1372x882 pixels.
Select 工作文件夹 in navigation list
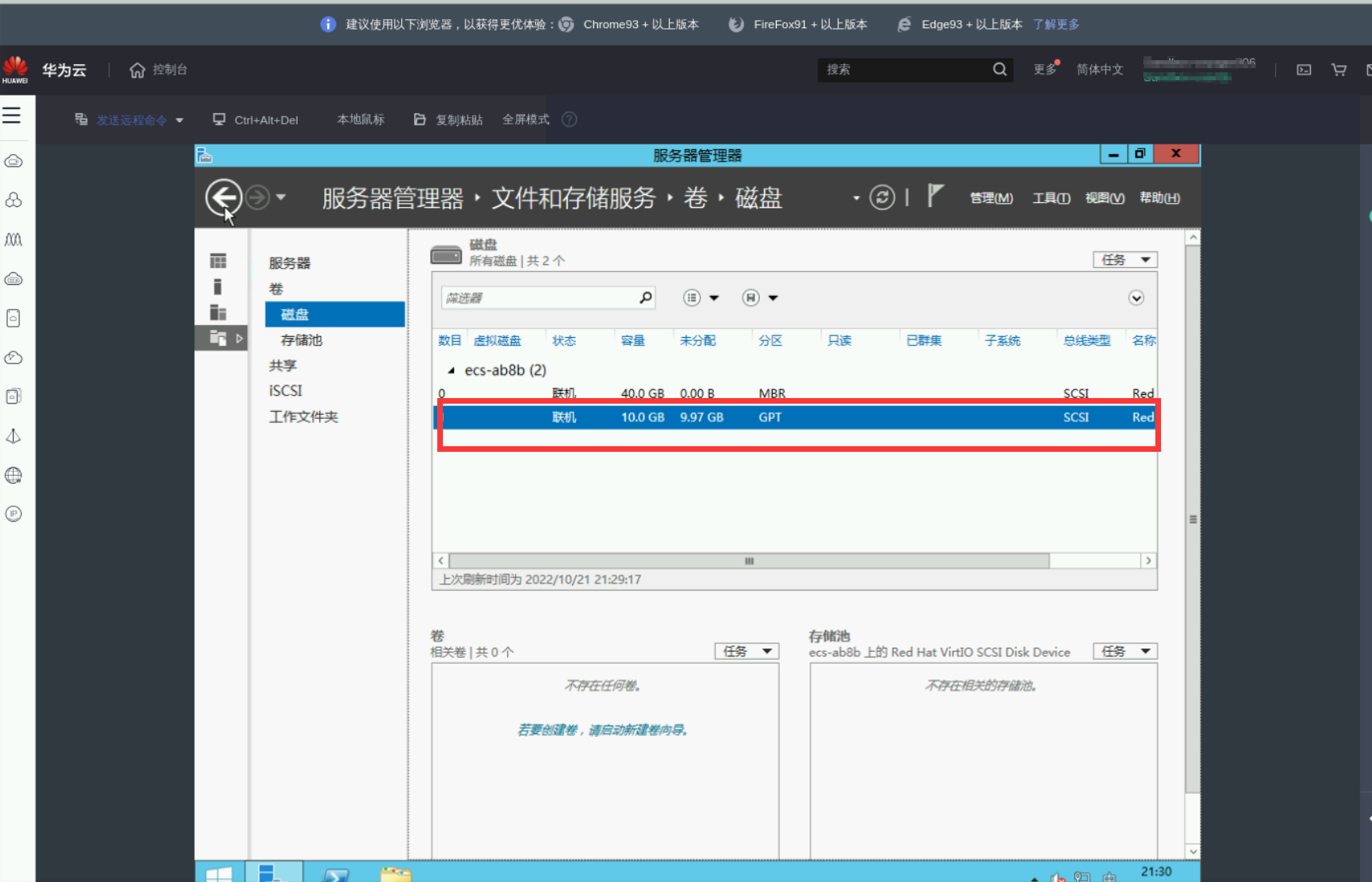(303, 417)
